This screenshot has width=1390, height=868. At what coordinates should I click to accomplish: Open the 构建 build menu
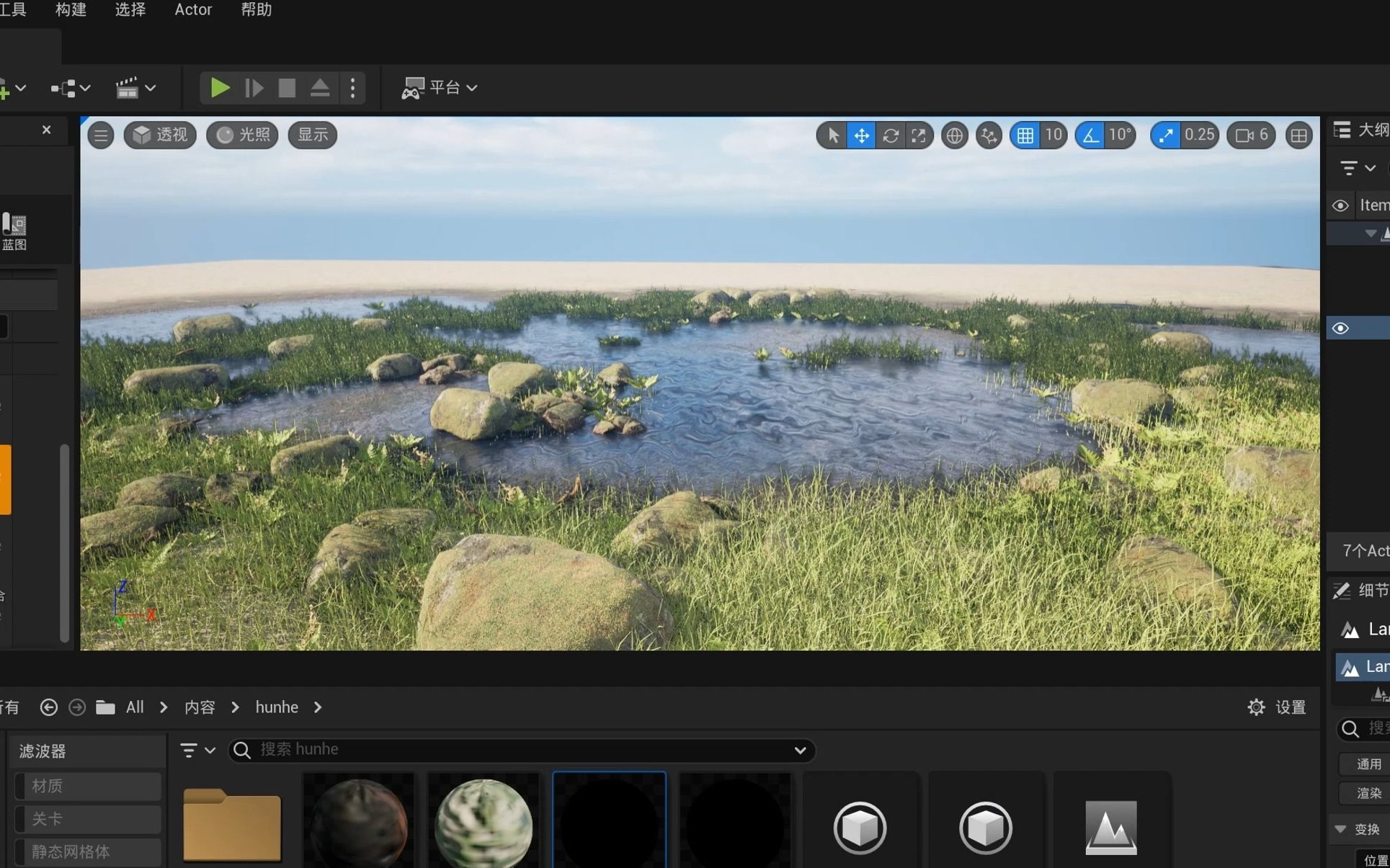click(x=71, y=10)
